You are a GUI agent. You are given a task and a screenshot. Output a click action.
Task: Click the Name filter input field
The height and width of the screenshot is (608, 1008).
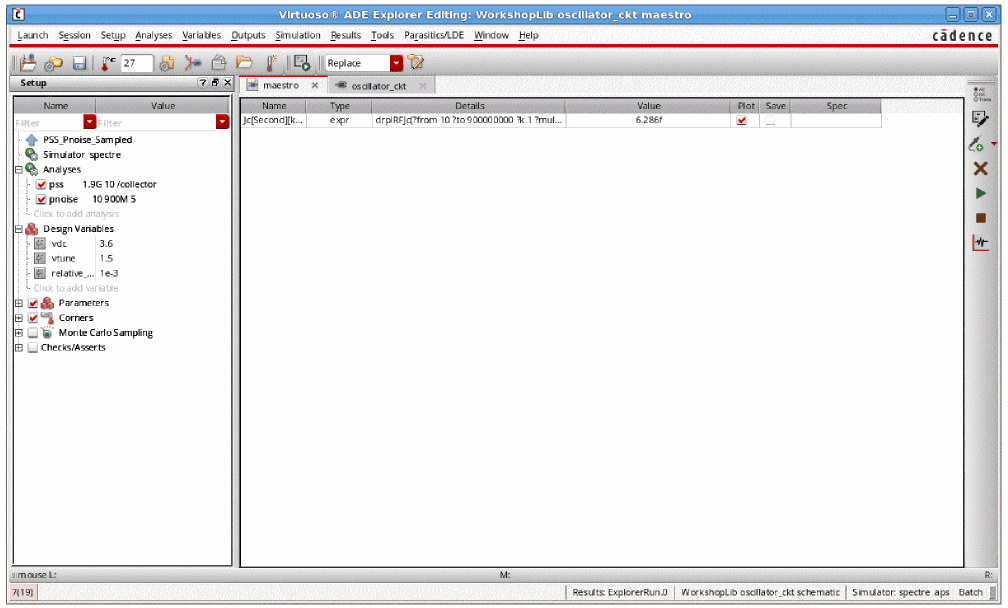(x=49, y=122)
